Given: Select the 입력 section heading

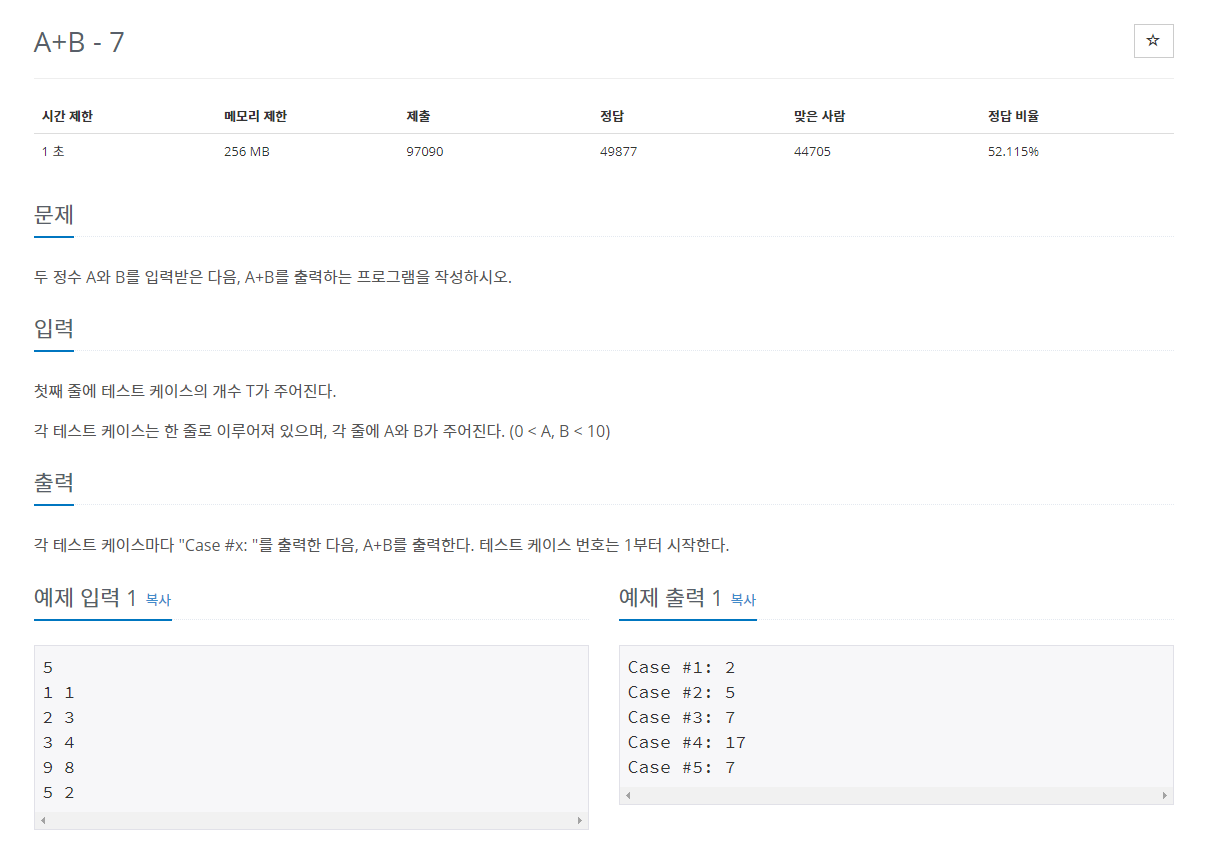Looking at the screenshot, I should [x=53, y=329].
